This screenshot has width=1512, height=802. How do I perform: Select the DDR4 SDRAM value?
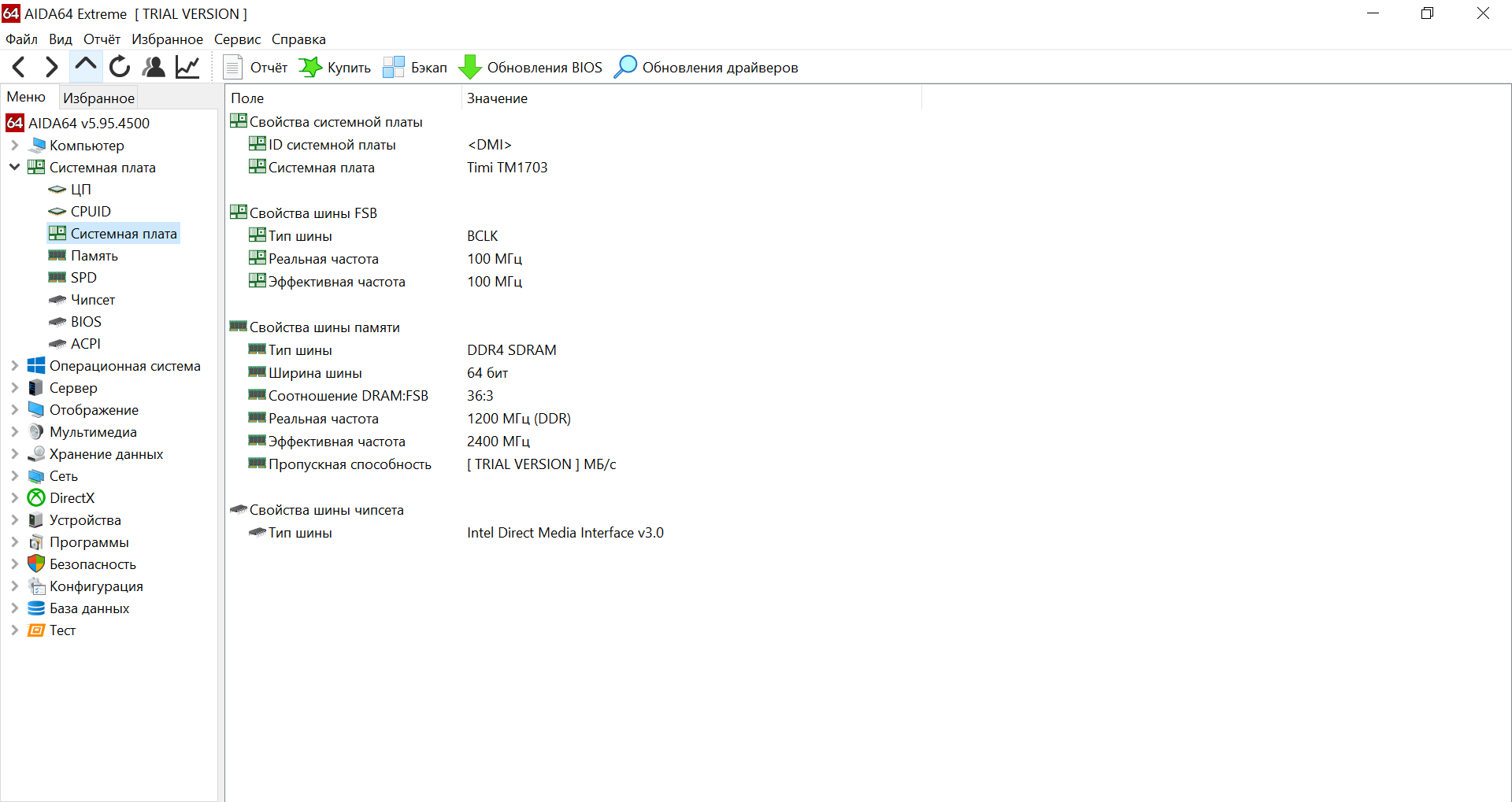(x=512, y=350)
